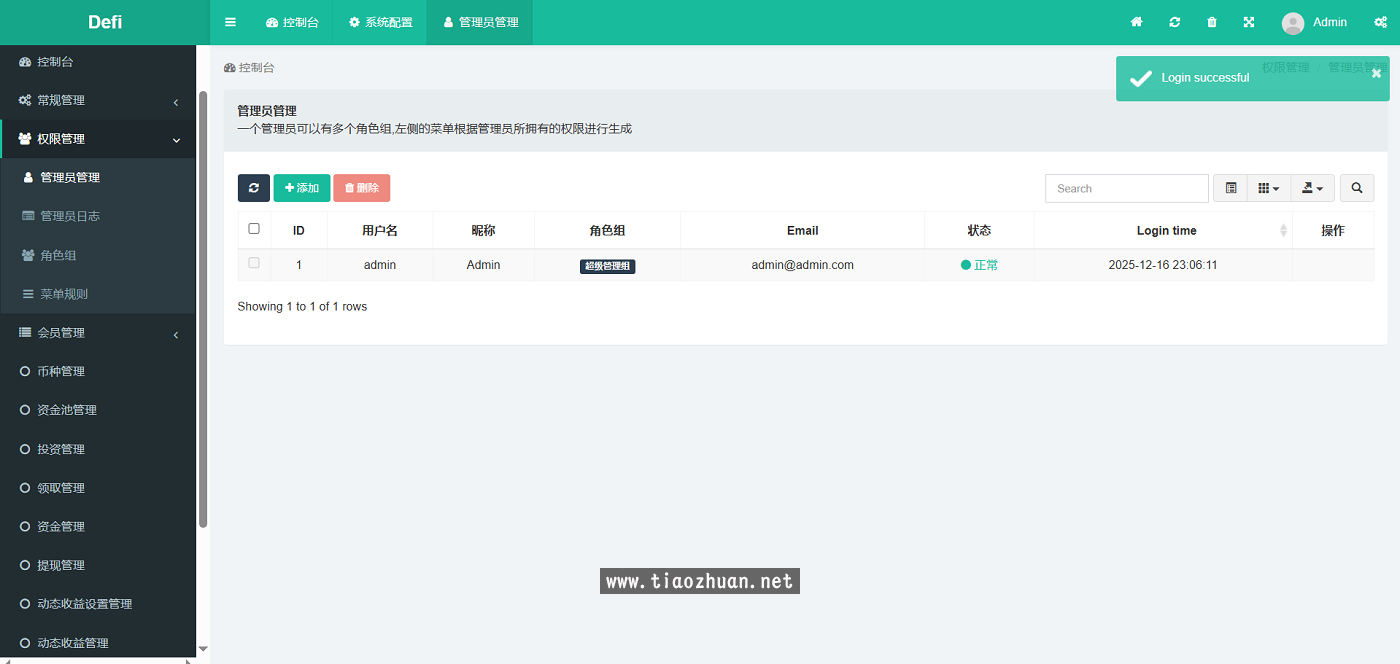Screen dimensions: 1400x664
Task: Check the select-all checkbox in table header
Action: [x=254, y=229]
